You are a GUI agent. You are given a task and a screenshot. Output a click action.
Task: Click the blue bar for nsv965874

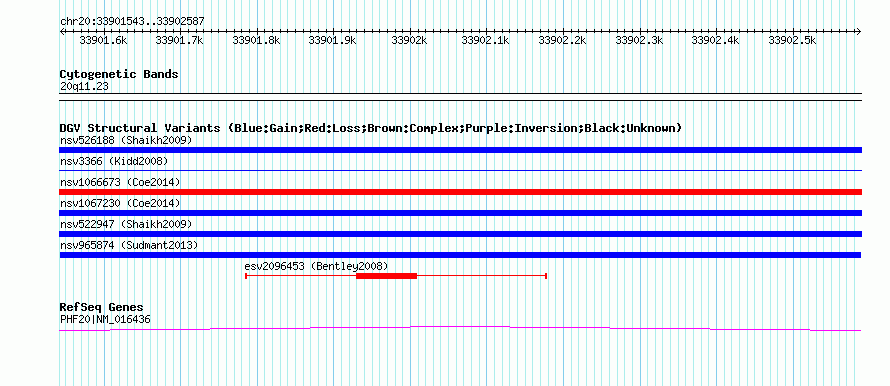pos(460,255)
